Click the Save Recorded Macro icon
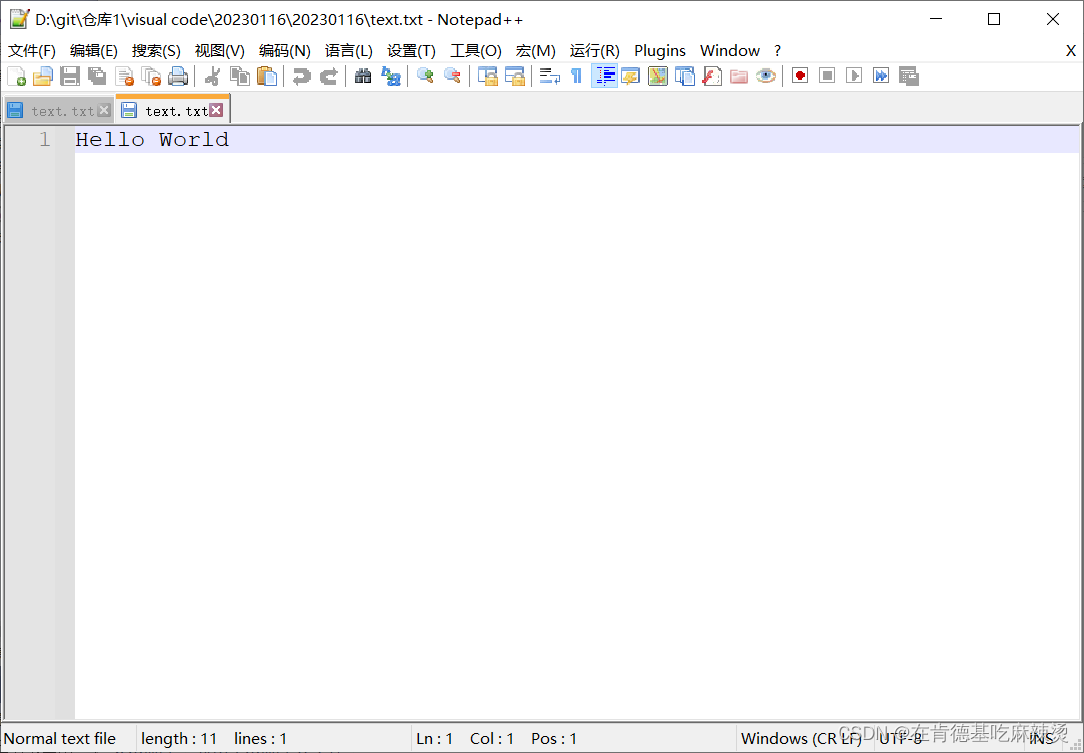Image resolution: width=1084 pixels, height=753 pixels. pos(908,75)
